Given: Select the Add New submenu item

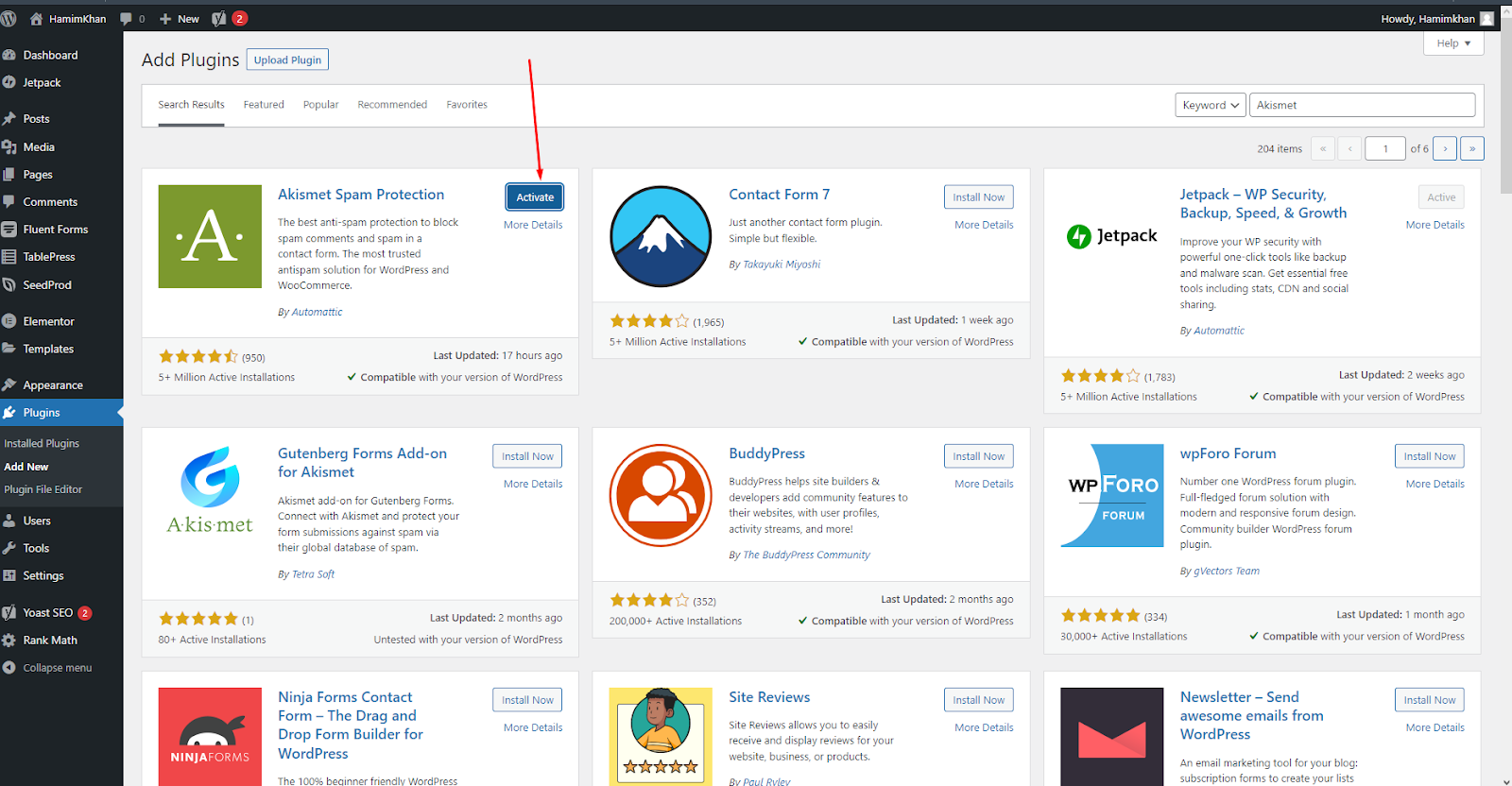Looking at the screenshot, I should (26, 467).
